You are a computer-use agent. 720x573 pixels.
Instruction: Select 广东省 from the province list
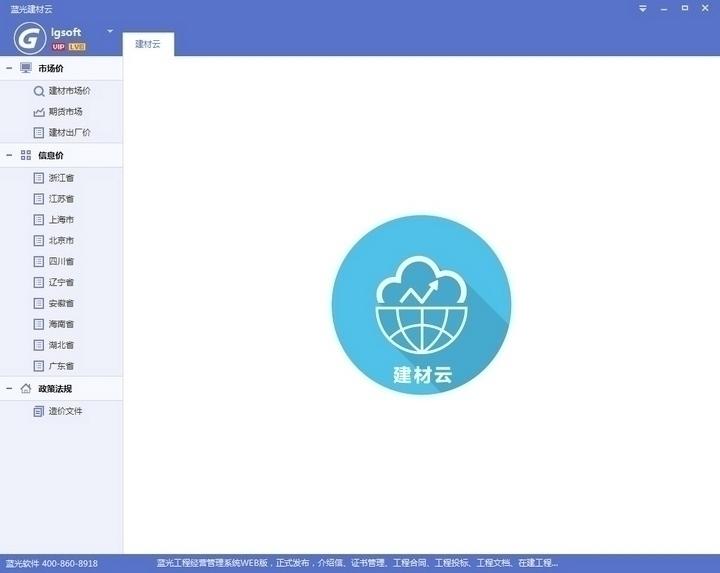coord(62,366)
